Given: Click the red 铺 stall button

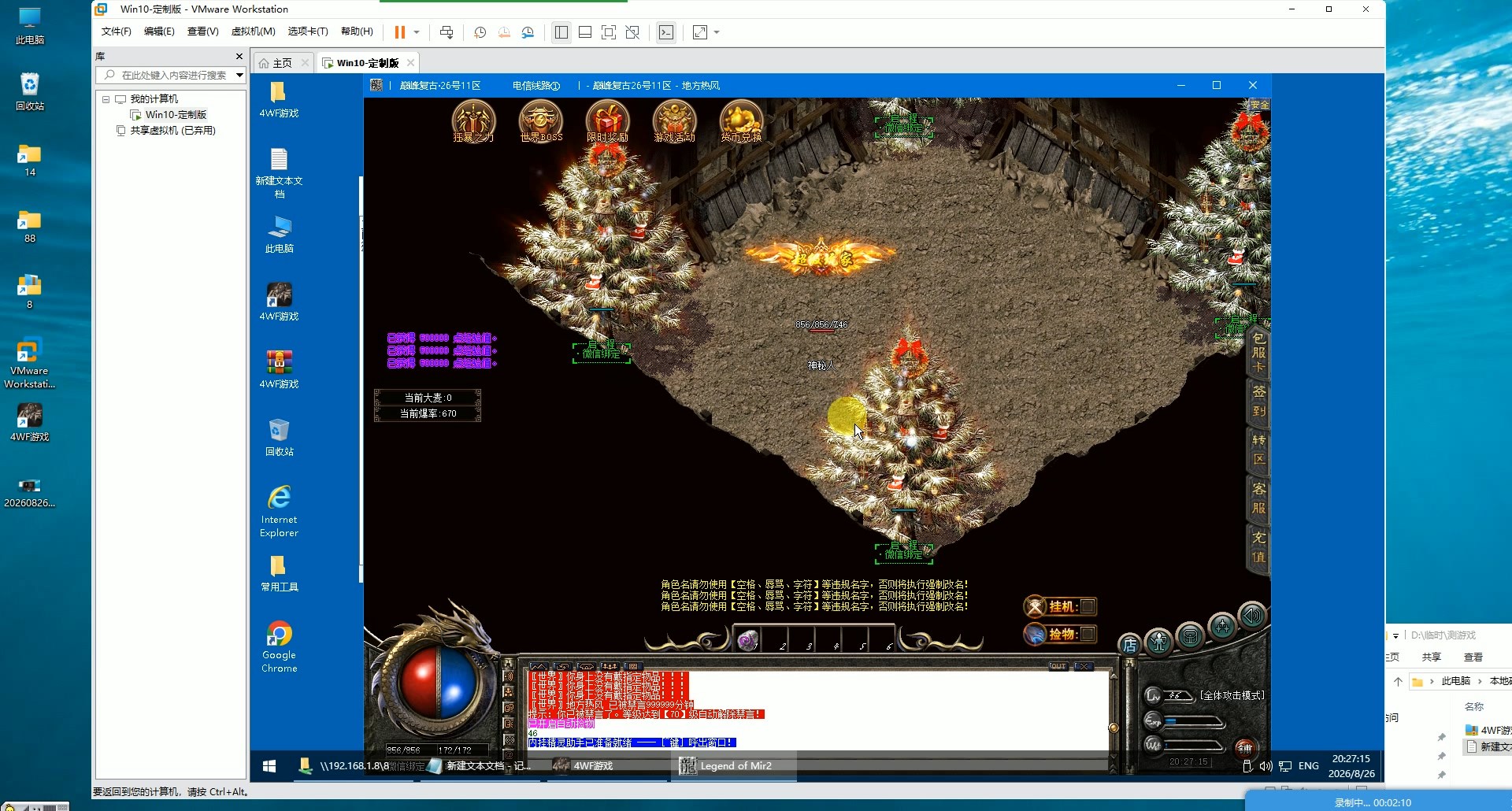Looking at the screenshot, I should pos(1244,748).
